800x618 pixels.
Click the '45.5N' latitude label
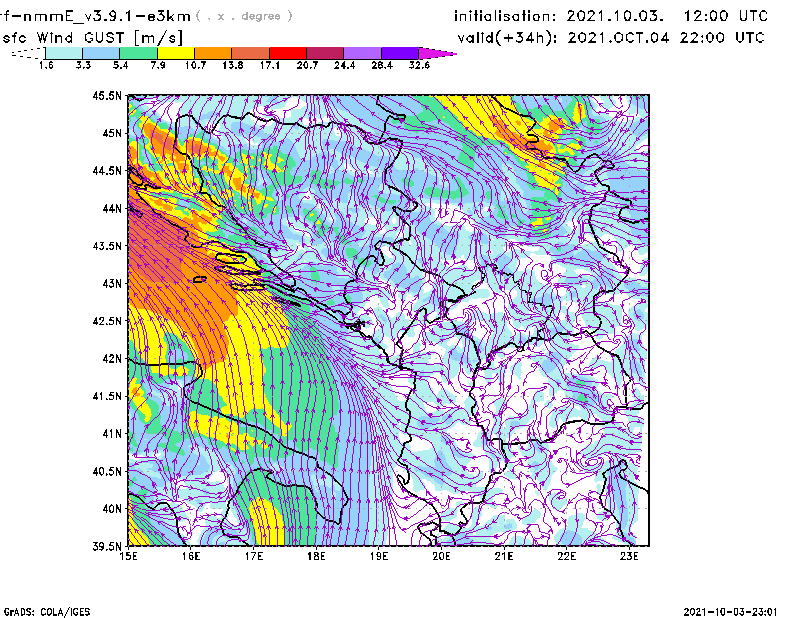tap(107, 95)
